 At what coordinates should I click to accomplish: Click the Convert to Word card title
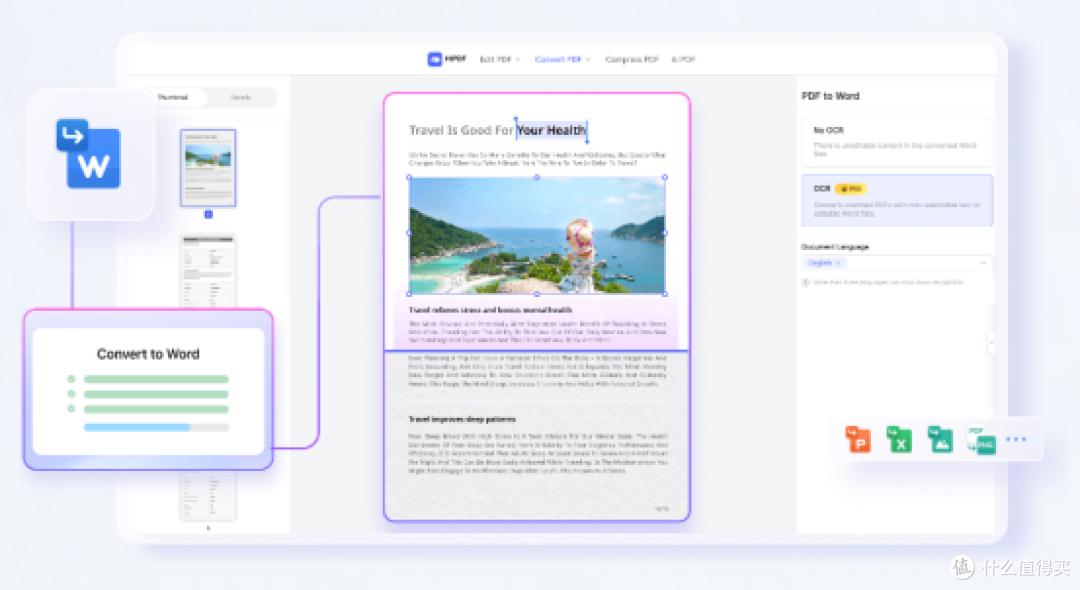click(148, 354)
